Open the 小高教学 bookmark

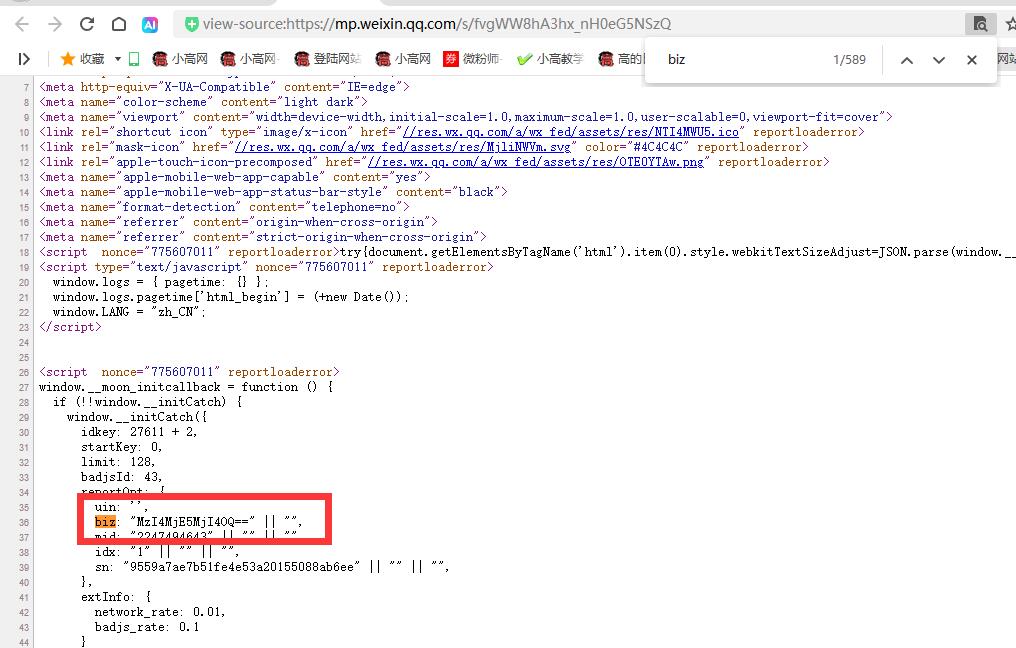pyautogui.click(x=550, y=59)
